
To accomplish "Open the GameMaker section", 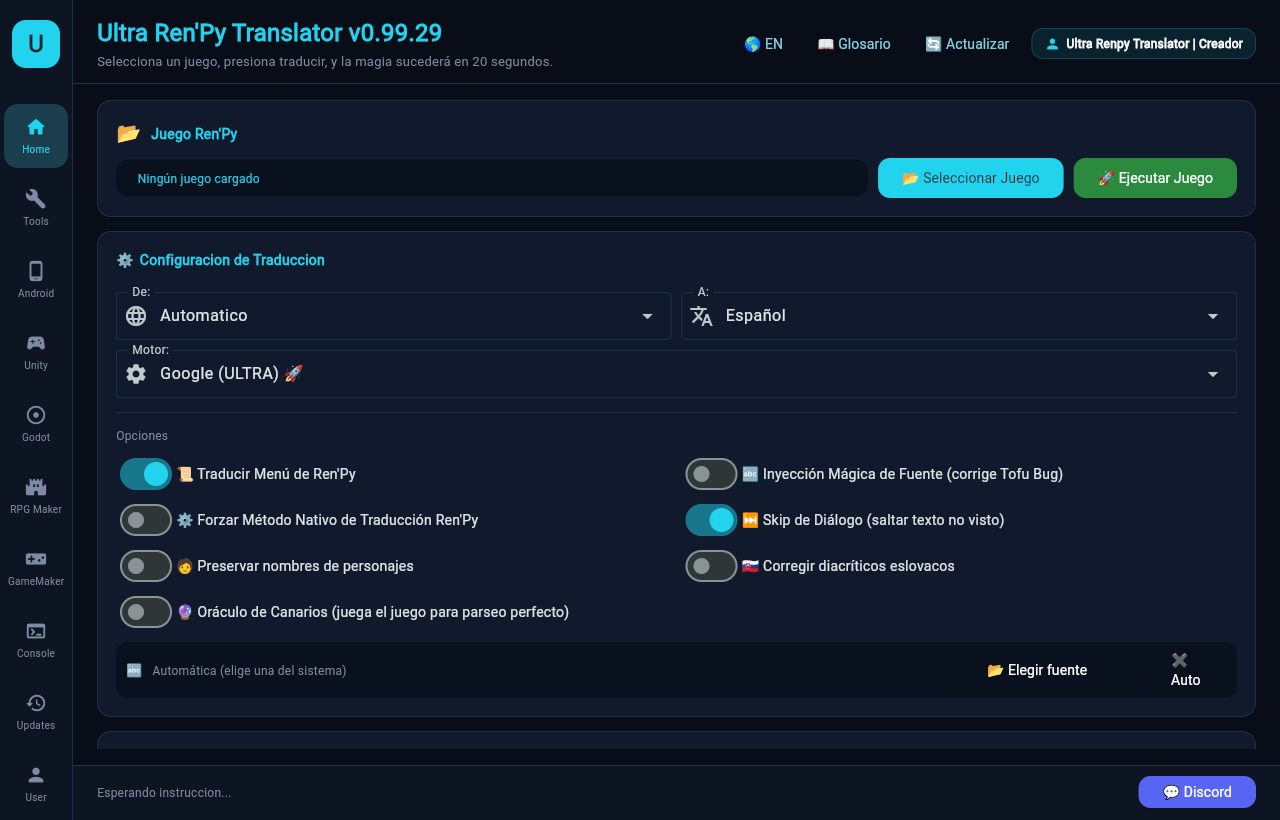I will (x=36, y=568).
